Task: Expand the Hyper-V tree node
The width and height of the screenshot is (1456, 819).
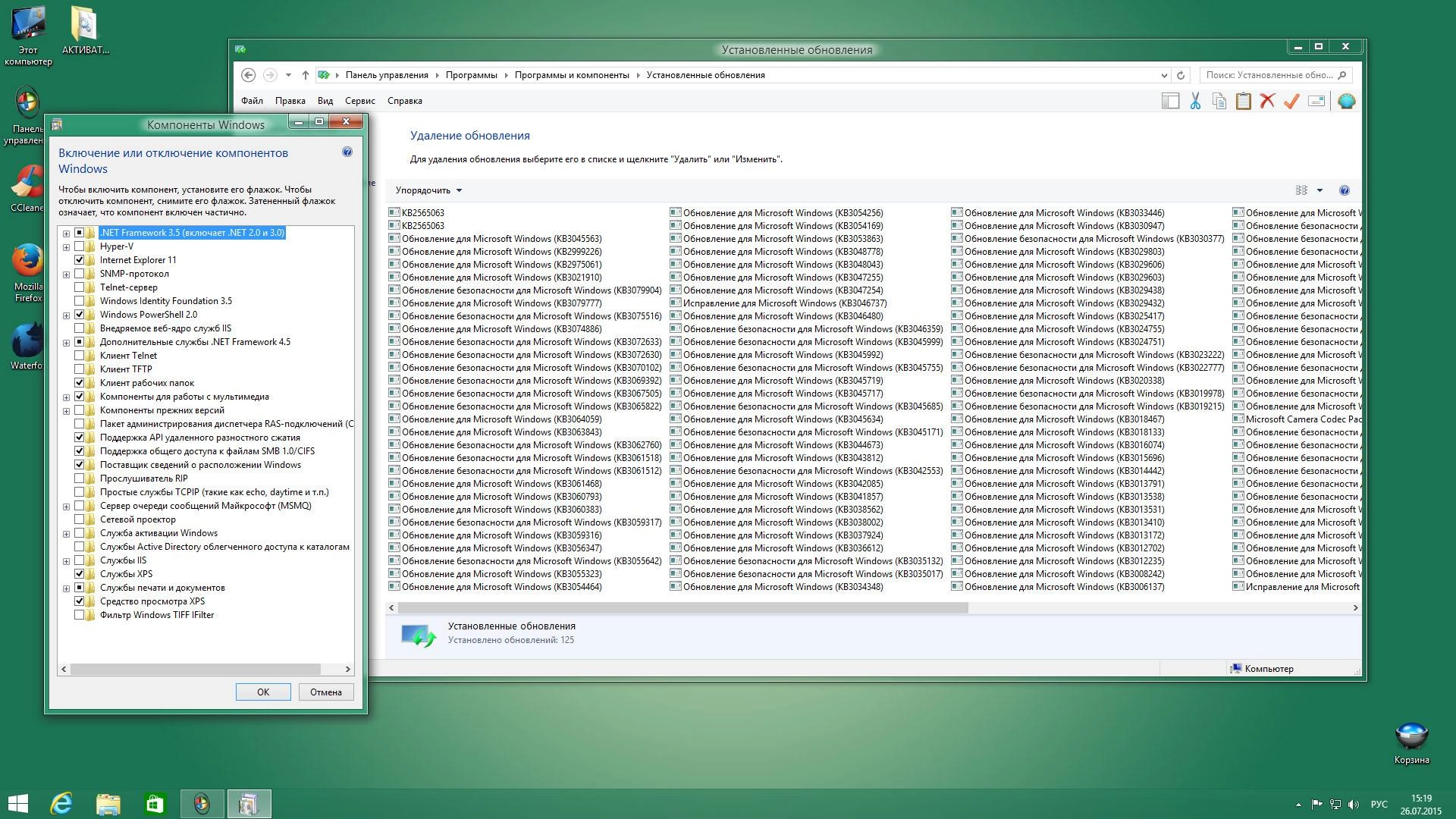Action: [x=66, y=247]
